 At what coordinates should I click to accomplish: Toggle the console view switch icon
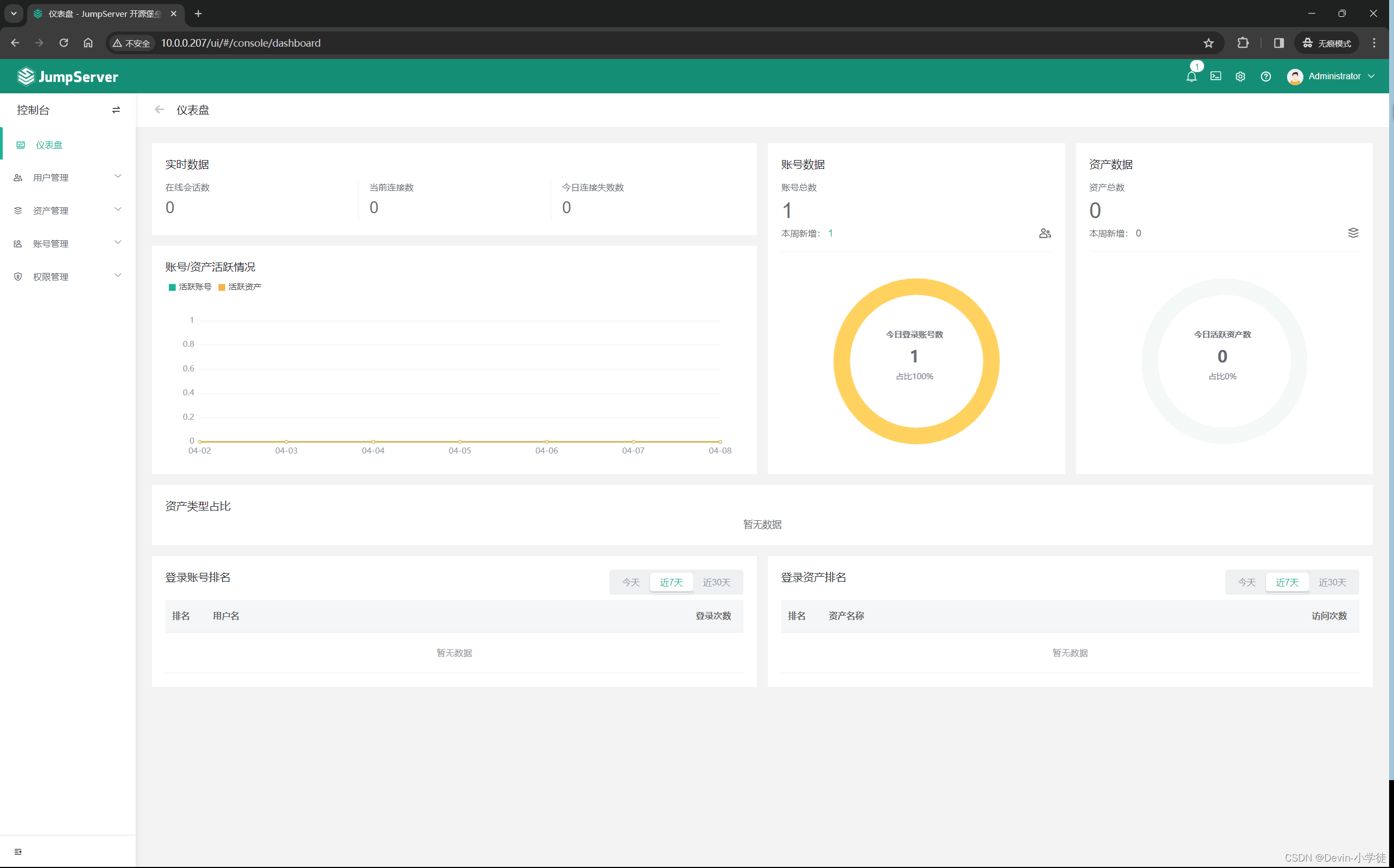116,110
